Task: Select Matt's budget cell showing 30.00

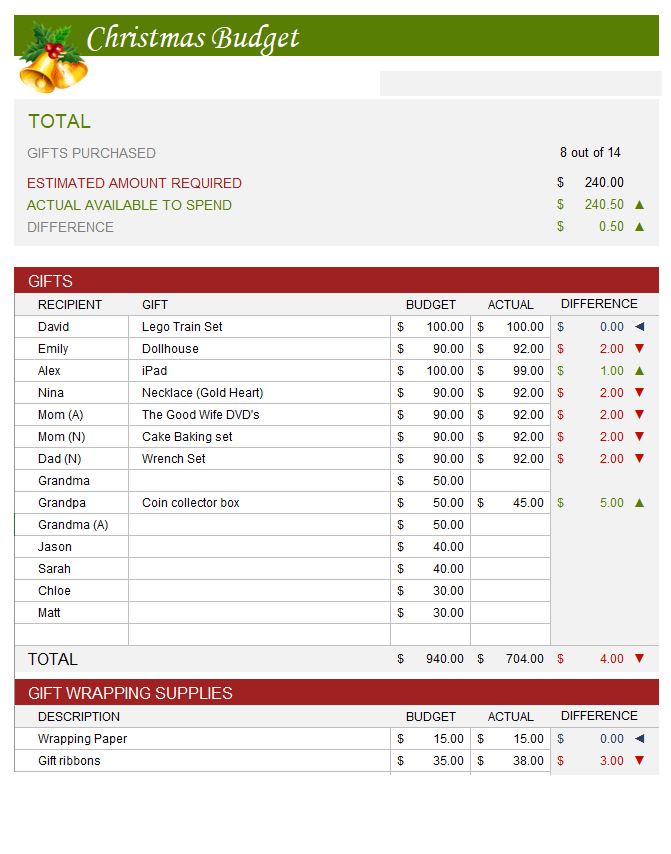Action: coord(430,613)
